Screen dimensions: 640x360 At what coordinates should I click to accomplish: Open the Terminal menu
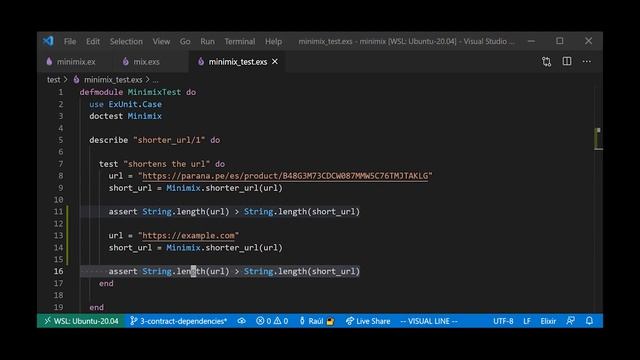240,41
